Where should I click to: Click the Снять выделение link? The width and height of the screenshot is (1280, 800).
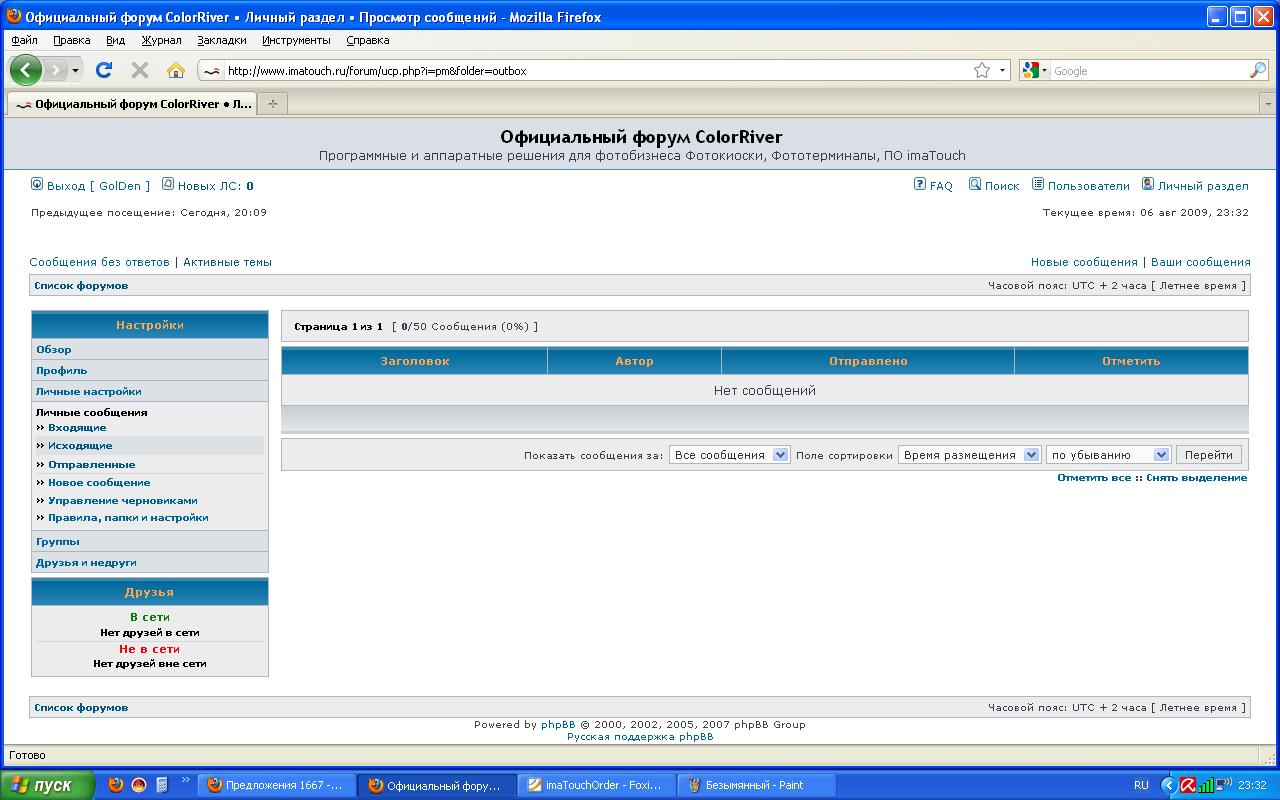pyautogui.click(x=1196, y=478)
